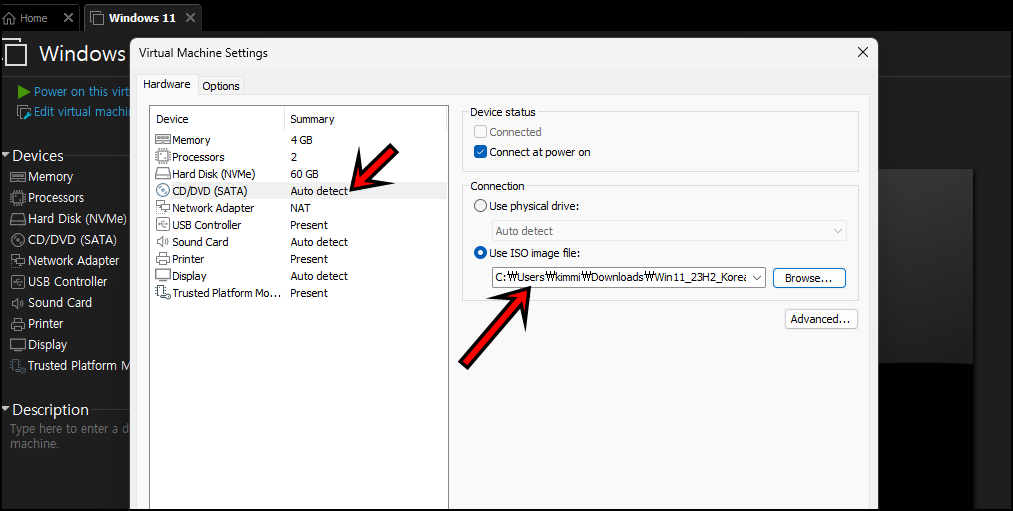This screenshot has width=1013, height=511.
Task: Close the Windows 11 tab
Action: pos(190,18)
